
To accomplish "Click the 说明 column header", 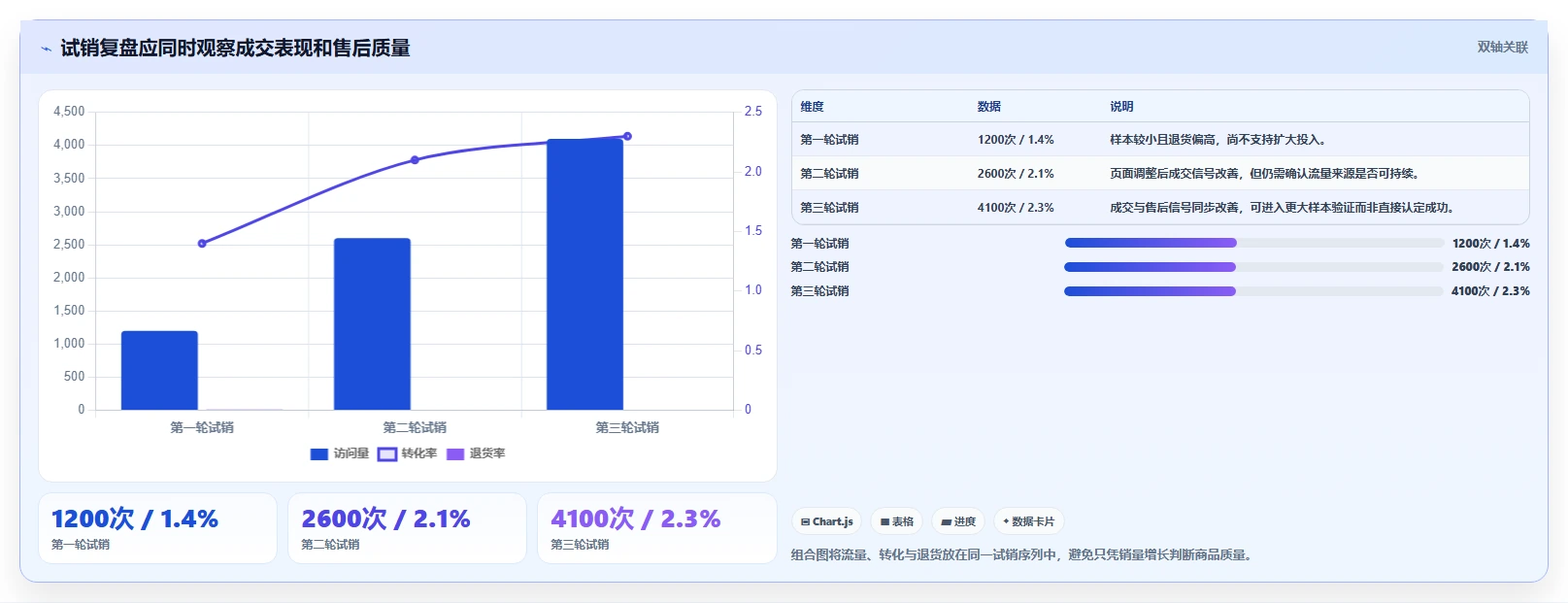I will [x=1121, y=107].
